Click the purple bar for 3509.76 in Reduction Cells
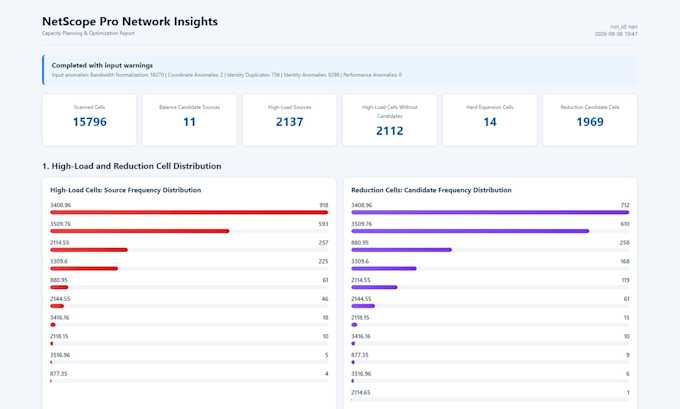This screenshot has height=409, width=680. 470,231
